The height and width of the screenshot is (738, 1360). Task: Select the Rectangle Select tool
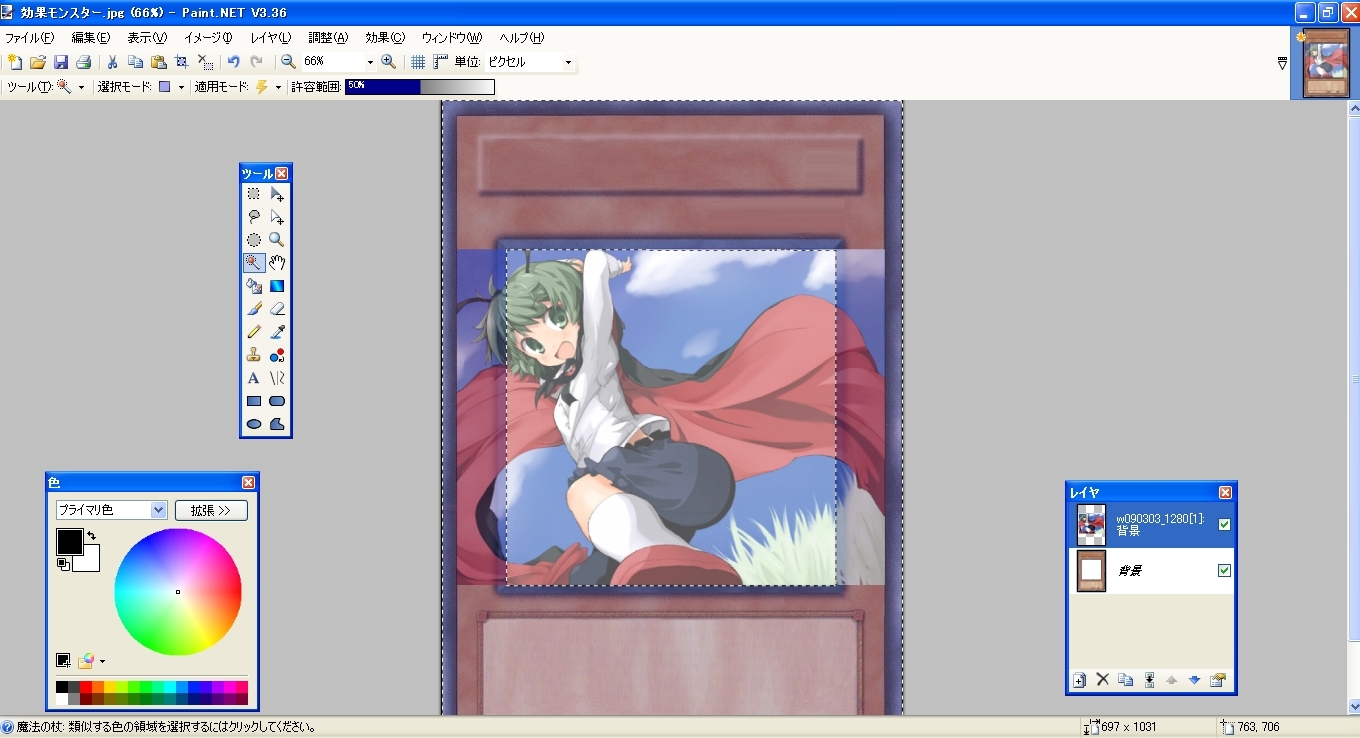tap(254, 194)
